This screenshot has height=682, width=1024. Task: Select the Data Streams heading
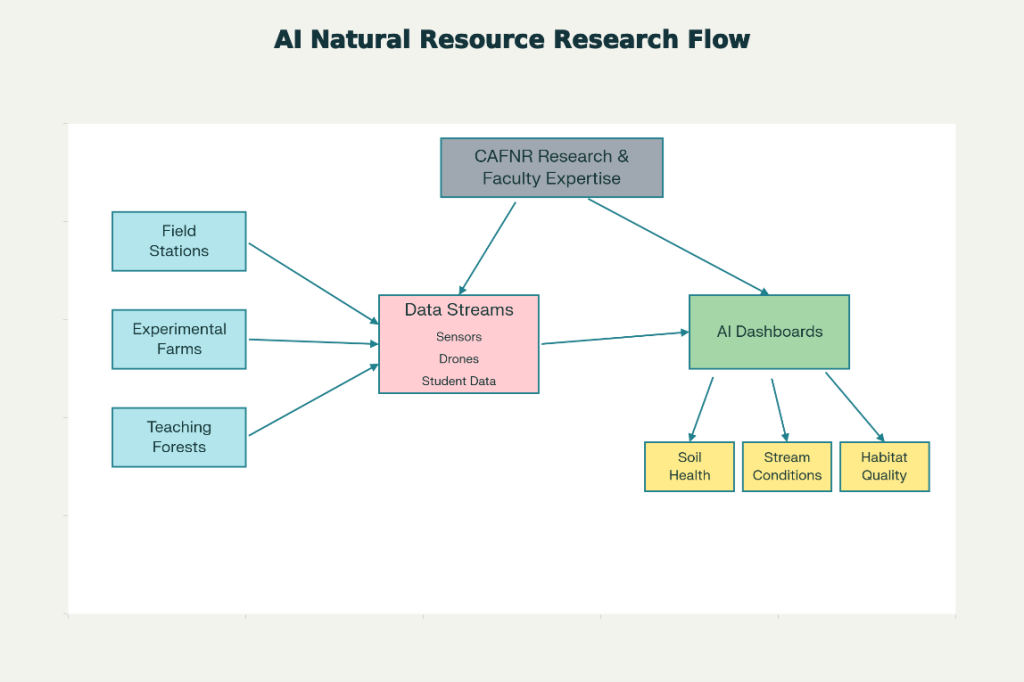click(x=459, y=310)
